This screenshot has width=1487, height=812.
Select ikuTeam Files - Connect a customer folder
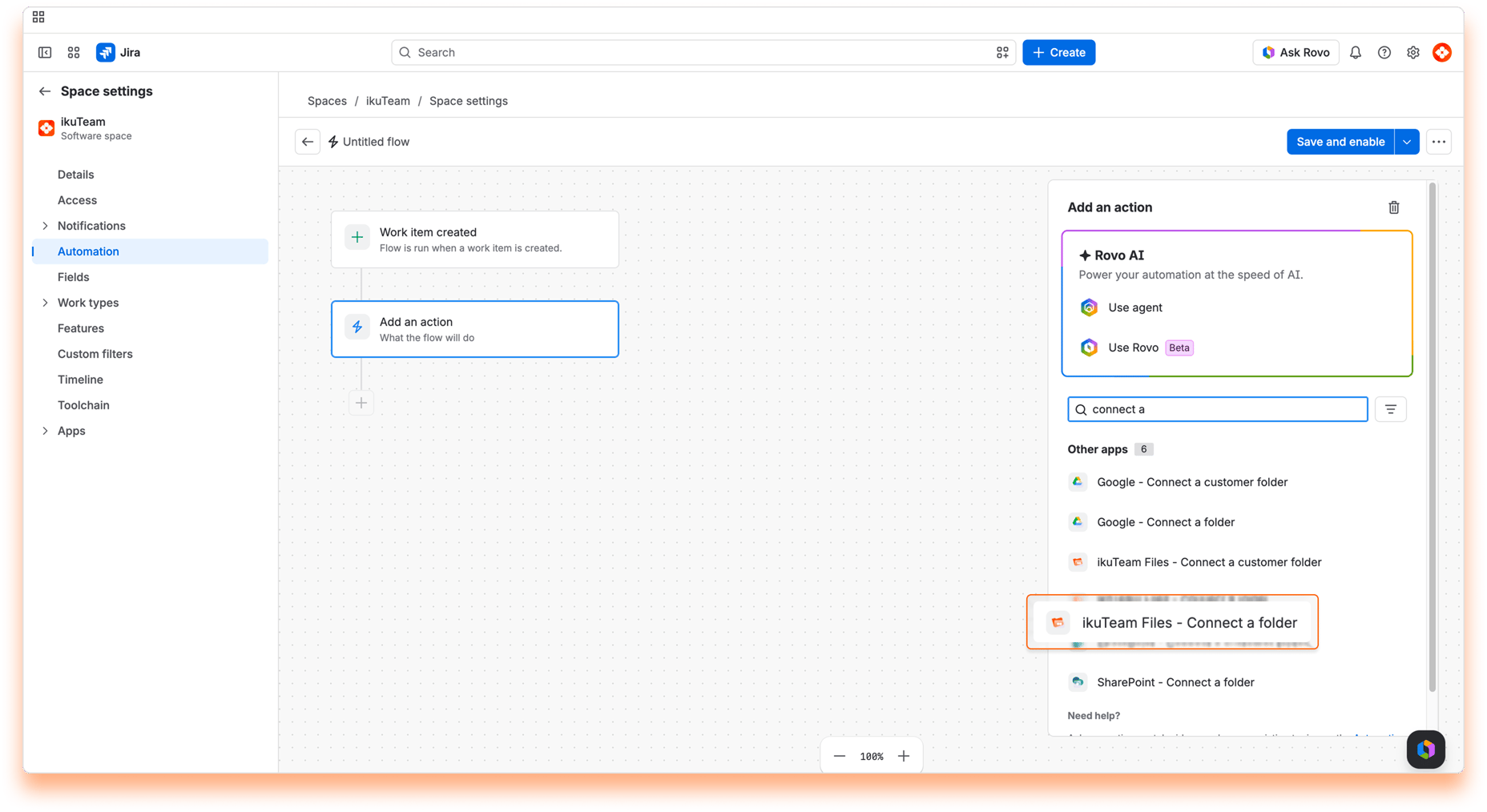(1195, 562)
